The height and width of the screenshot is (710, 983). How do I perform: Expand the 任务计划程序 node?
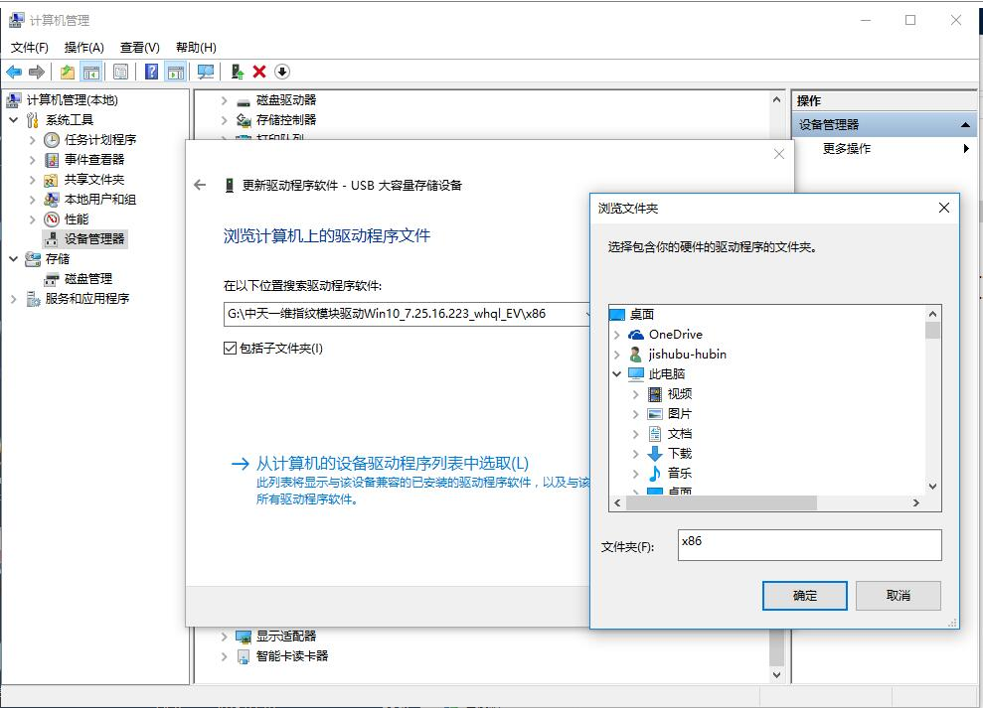pos(33,140)
